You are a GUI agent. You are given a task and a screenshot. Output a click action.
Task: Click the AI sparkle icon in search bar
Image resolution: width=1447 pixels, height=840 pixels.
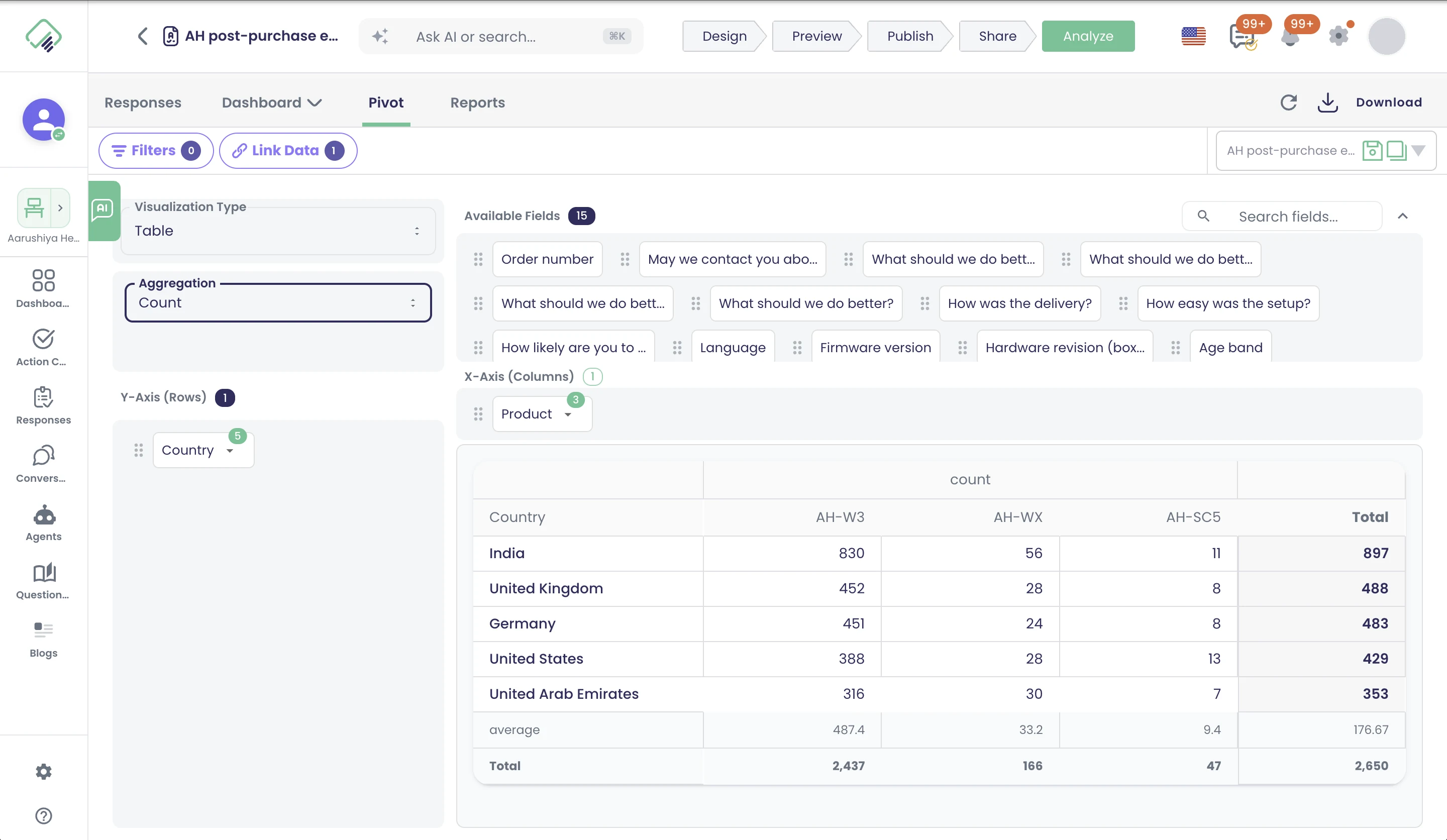[380, 36]
